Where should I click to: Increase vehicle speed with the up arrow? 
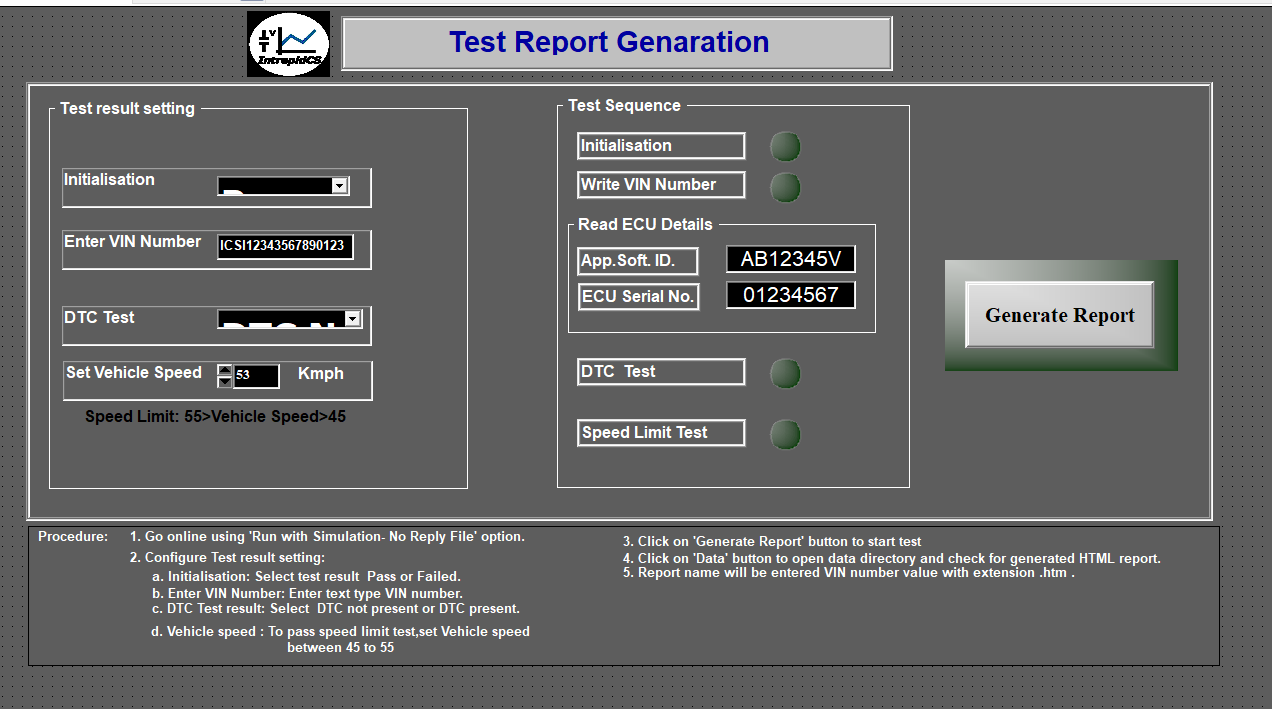[225, 371]
